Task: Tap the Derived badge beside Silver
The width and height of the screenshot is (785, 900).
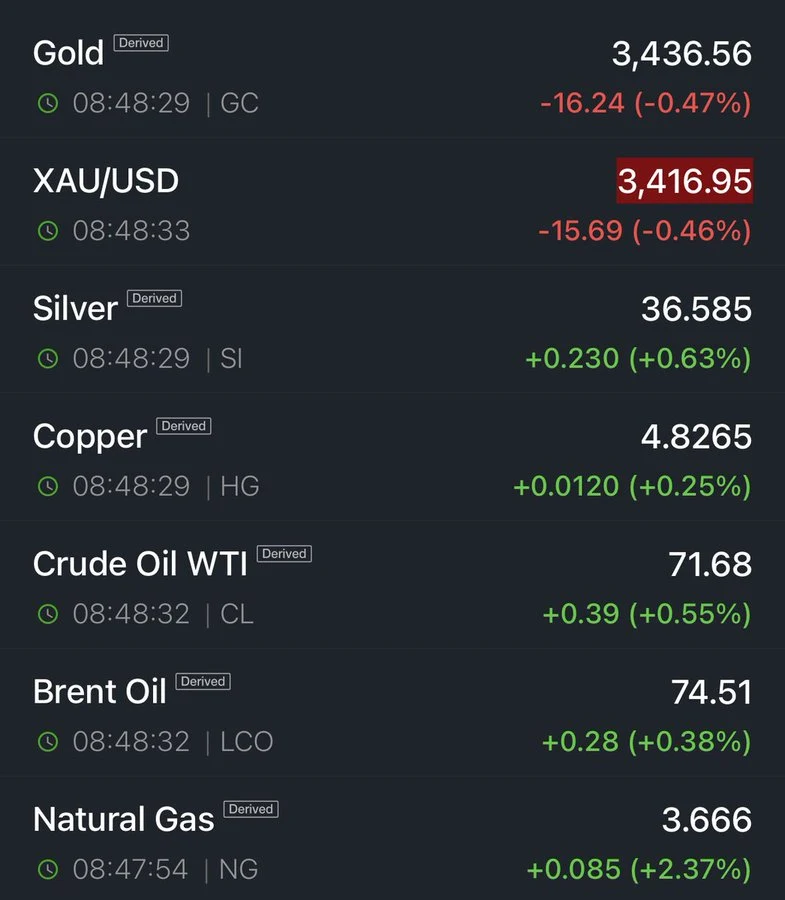Action: 154,298
